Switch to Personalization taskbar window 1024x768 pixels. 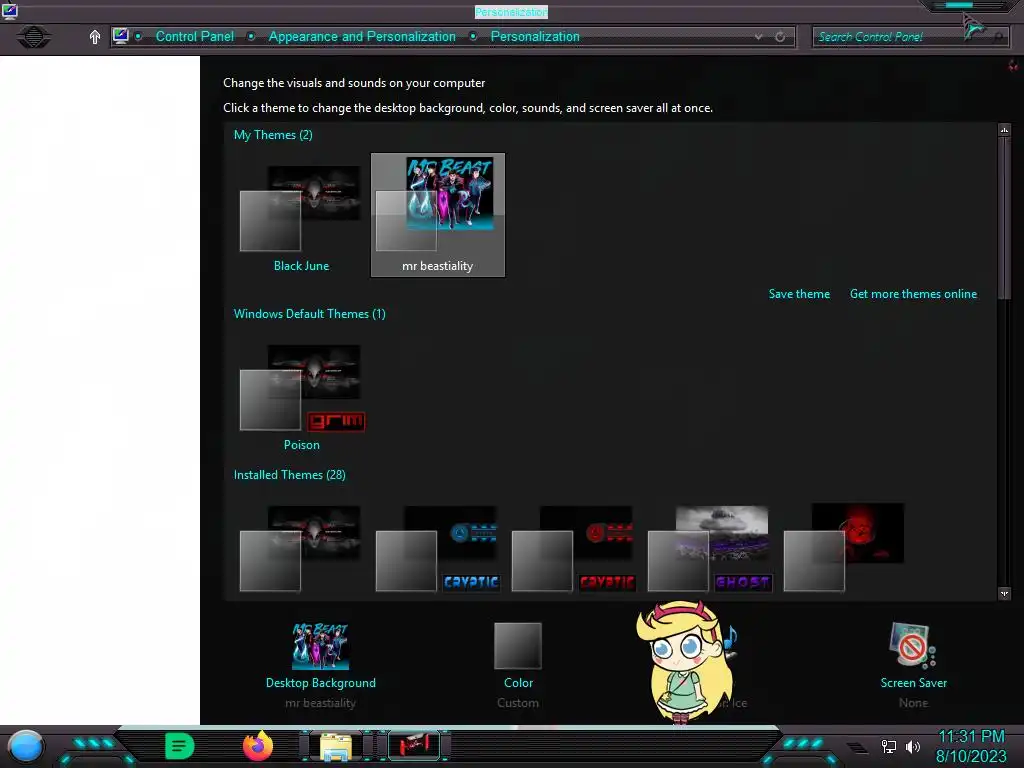414,746
